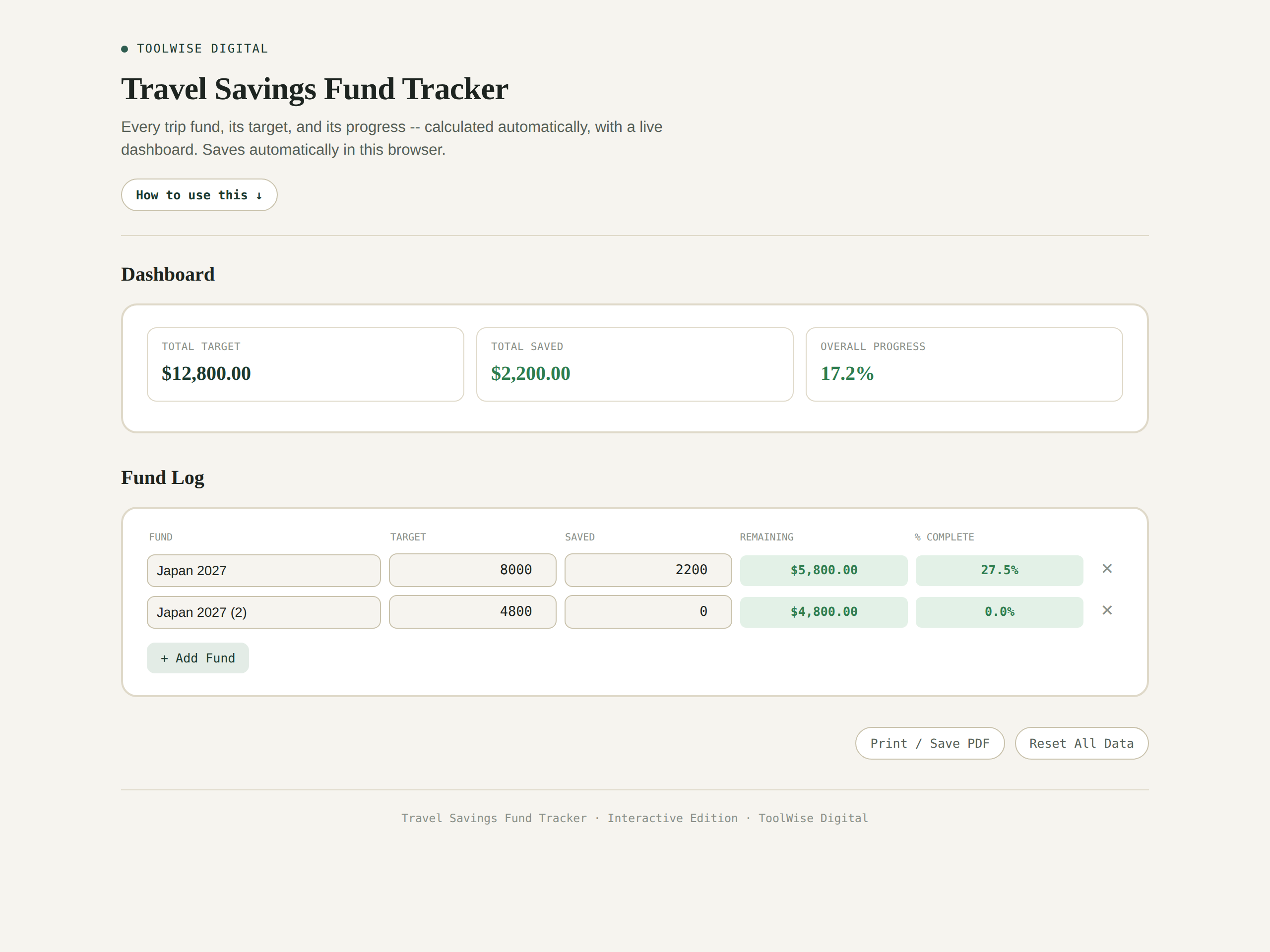Screen dimensions: 1270x952
Task: Click the footer Interactive Edition text
Action: coord(672,818)
